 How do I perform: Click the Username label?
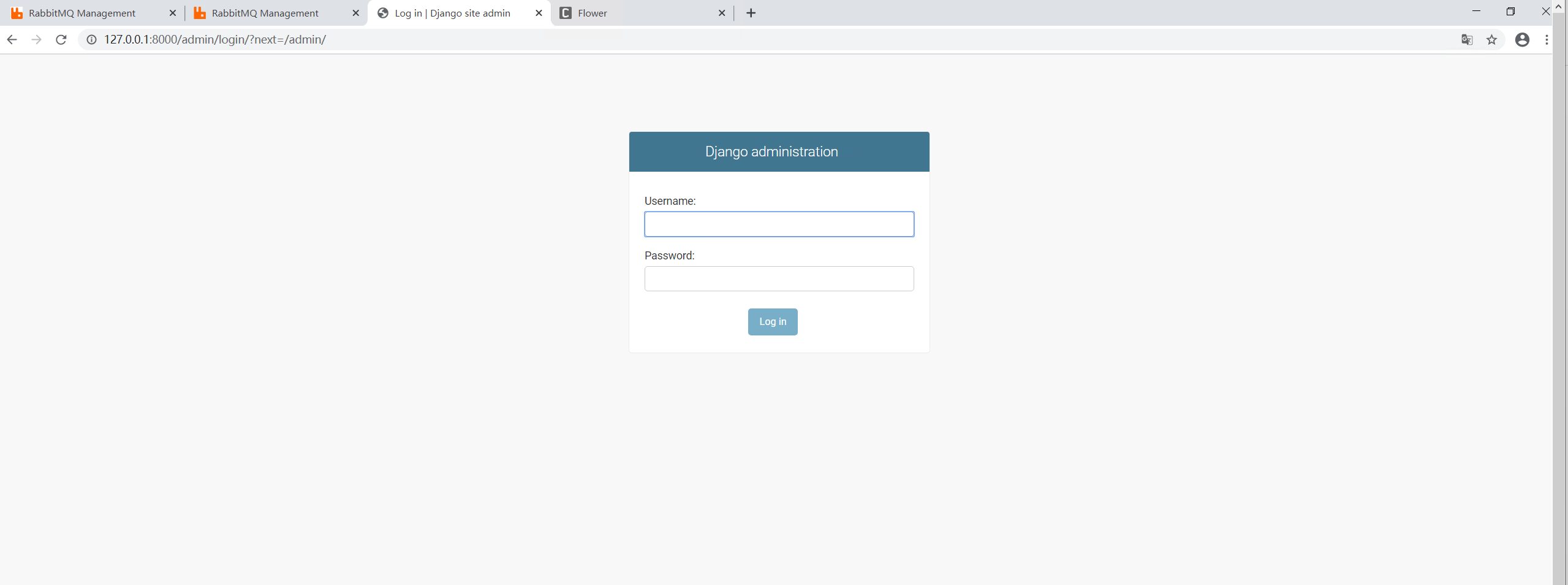coord(670,201)
